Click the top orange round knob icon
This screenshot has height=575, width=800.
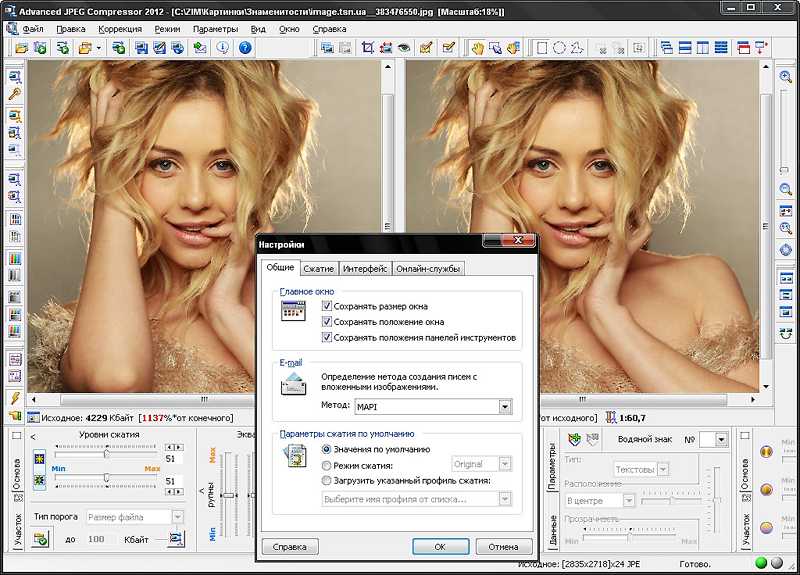click(766, 452)
